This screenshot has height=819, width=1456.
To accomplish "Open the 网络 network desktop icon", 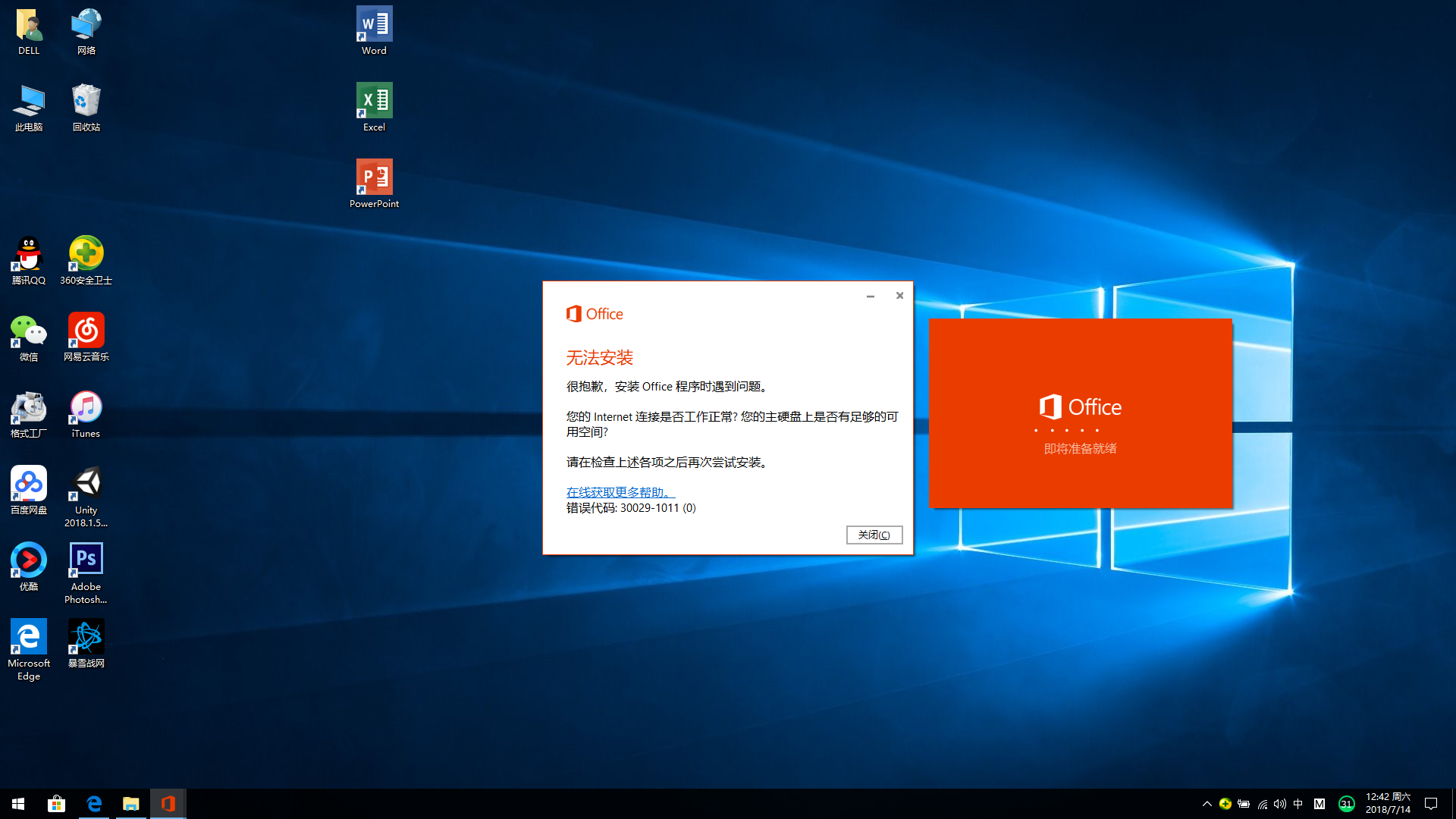I will [x=86, y=32].
